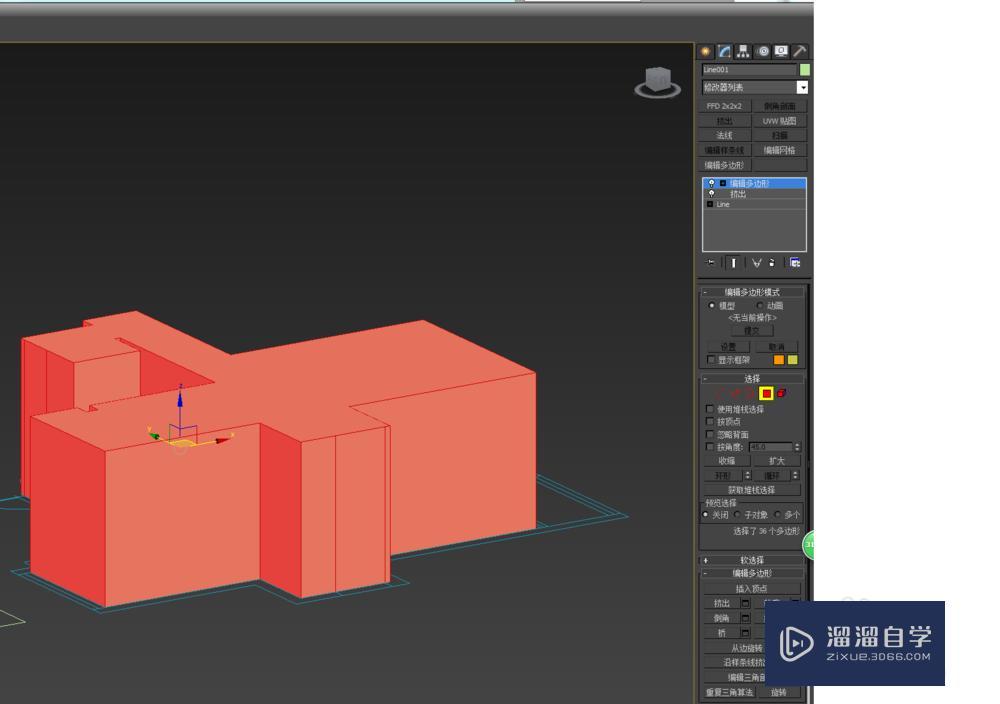Enable the 按顶点 checkbox
The height and width of the screenshot is (704, 1000).
pyautogui.click(x=710, y=422)
